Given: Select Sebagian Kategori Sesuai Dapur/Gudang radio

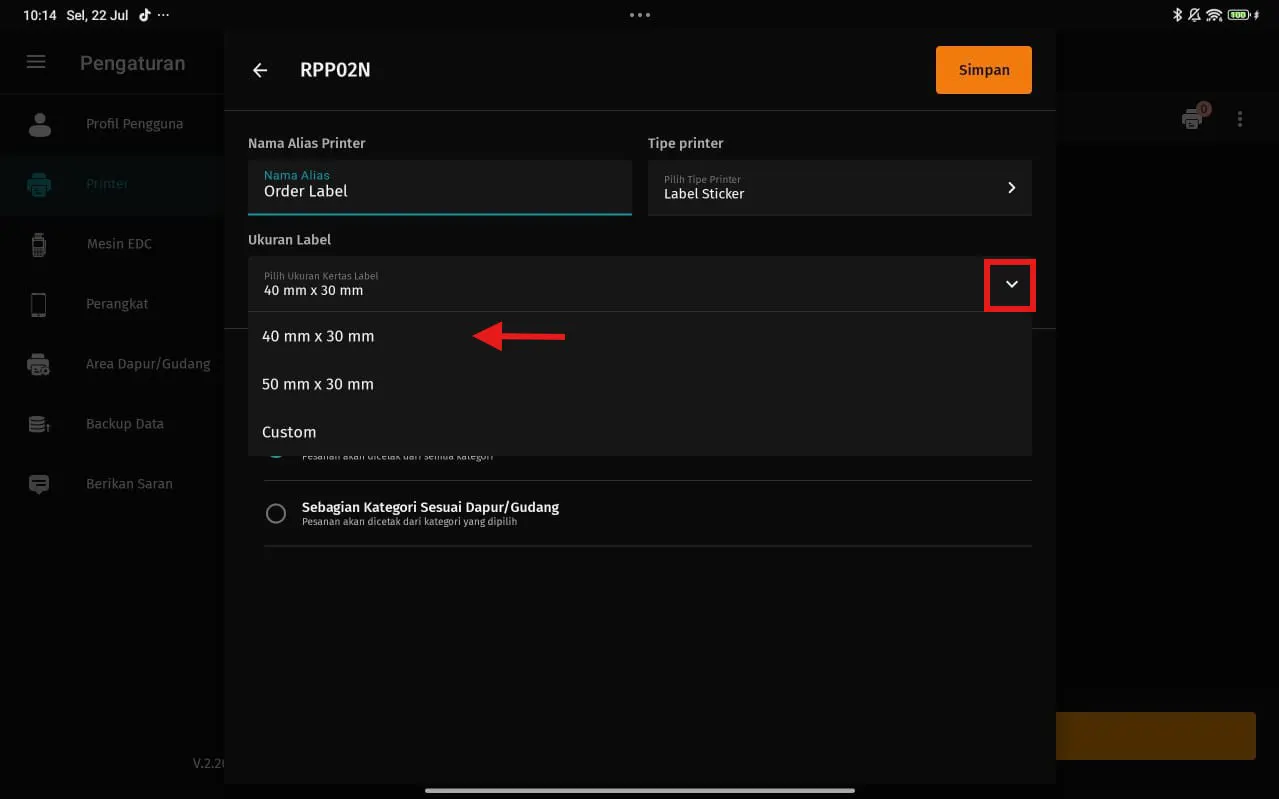Looking at the screenshot, I should [x=276, y=513].
